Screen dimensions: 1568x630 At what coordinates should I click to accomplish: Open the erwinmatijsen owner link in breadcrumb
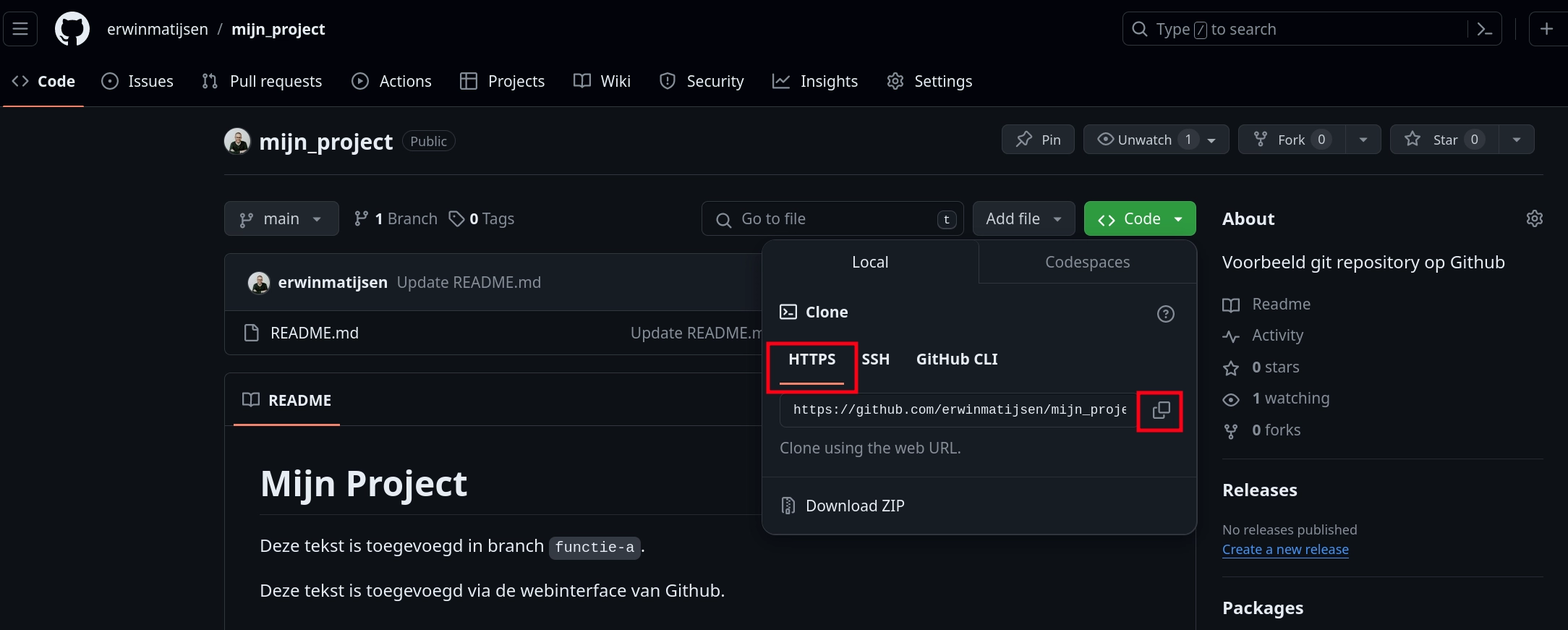pyautogui.click(x=158, y=29)
